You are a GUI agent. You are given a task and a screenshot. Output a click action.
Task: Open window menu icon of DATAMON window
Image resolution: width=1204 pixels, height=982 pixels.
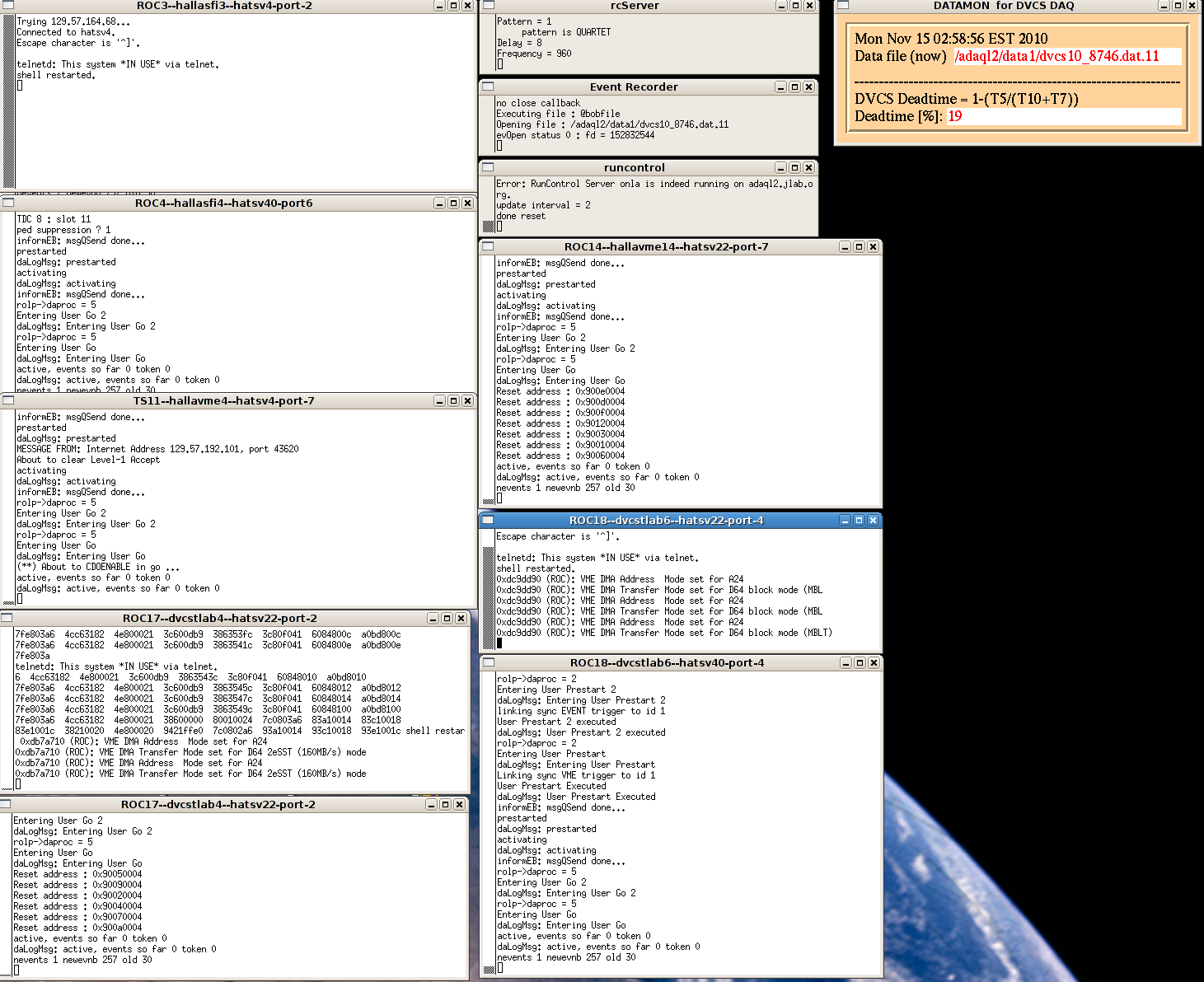tap(843, 5)
